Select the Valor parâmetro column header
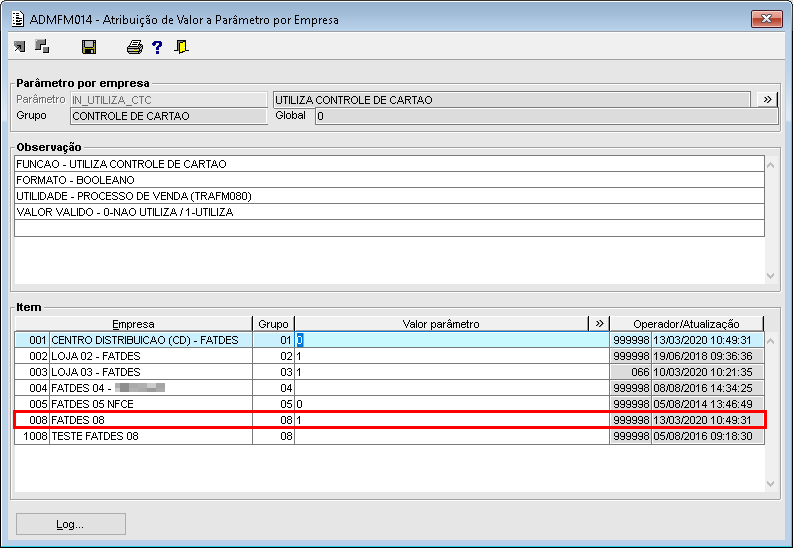The height and width of the screenshot is (548, 793). coord(442,324)
